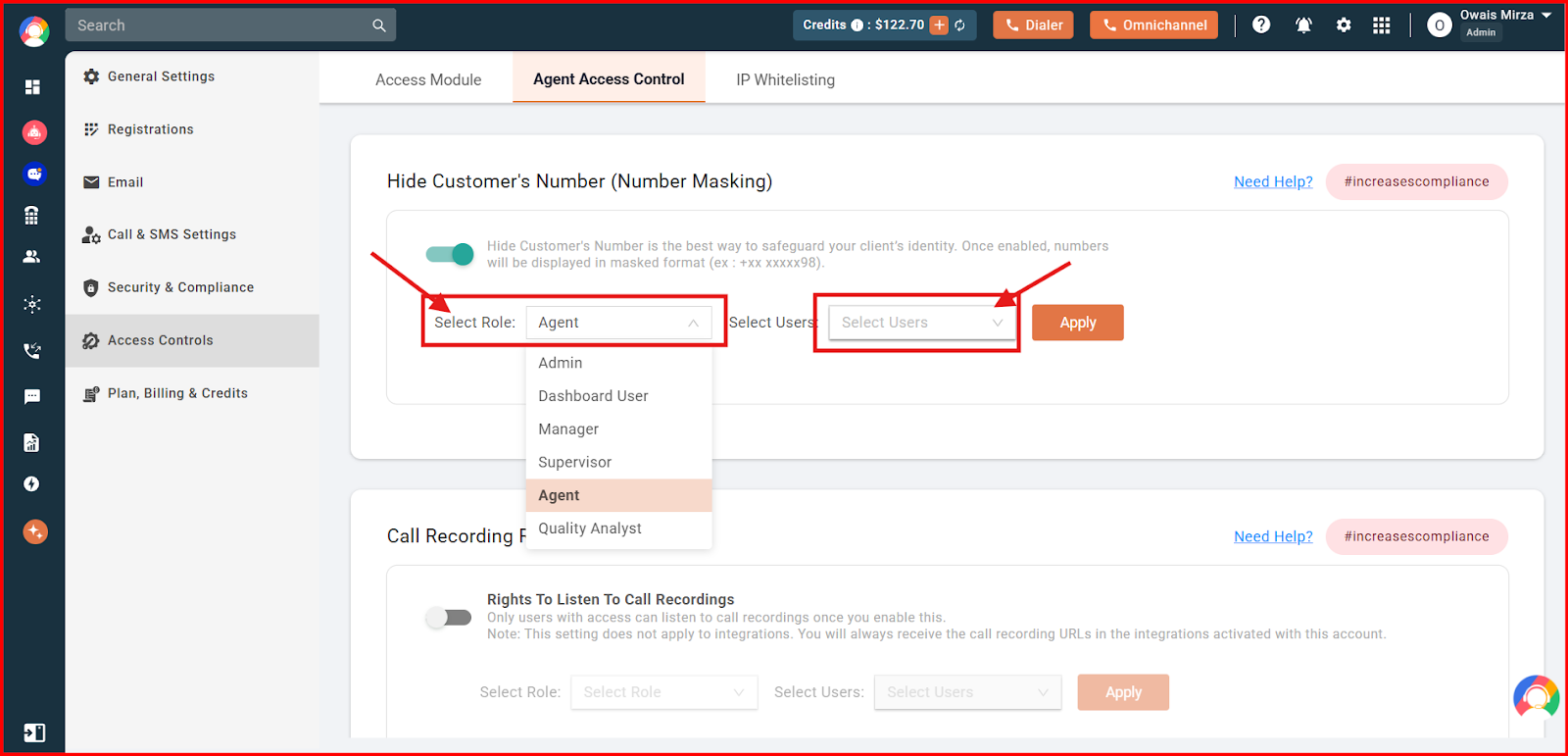Open Select Users dropdown in Call Recording section
This screenshot has height=756, width=1568.
(967, 692)
